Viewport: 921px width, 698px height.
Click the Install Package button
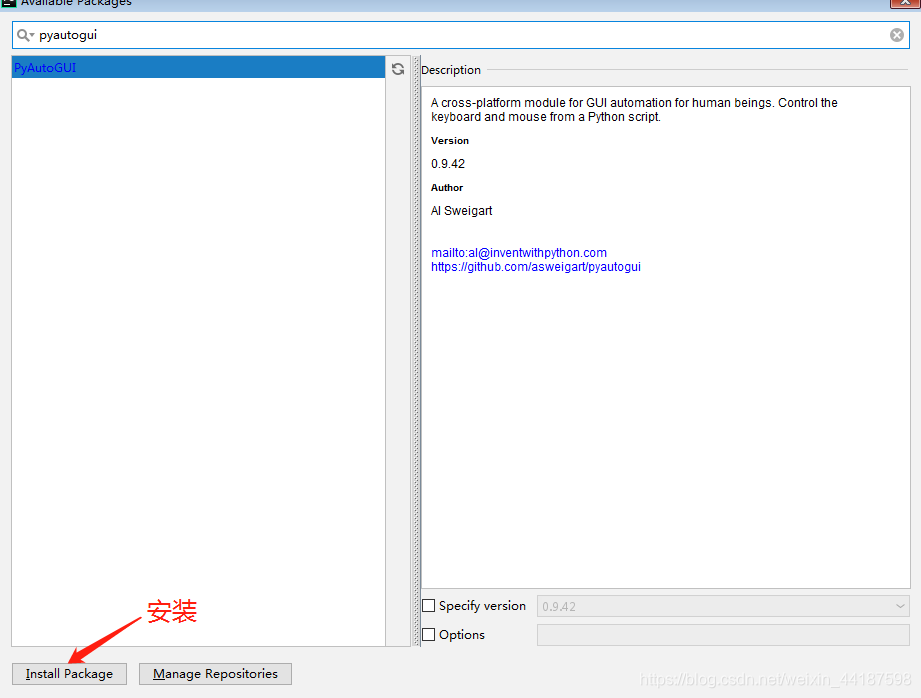click(69, 673)
